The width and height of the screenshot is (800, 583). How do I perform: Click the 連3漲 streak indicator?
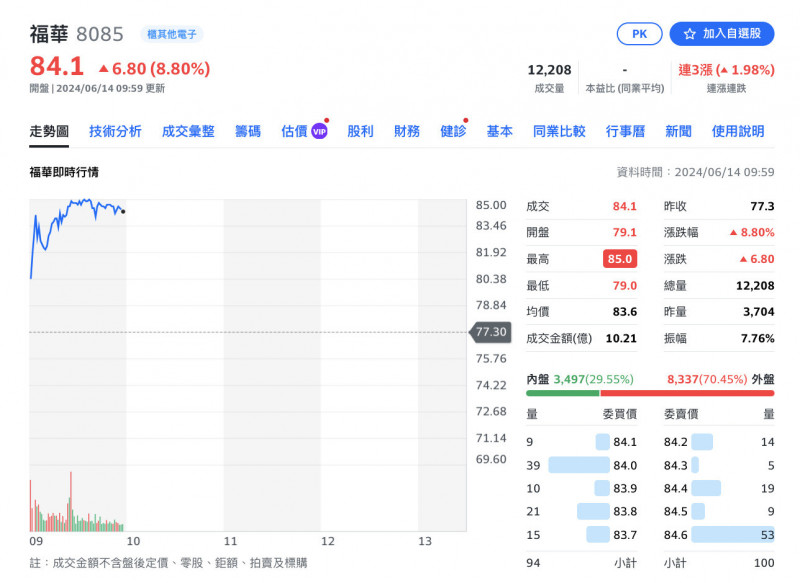(x=726, y=70)
